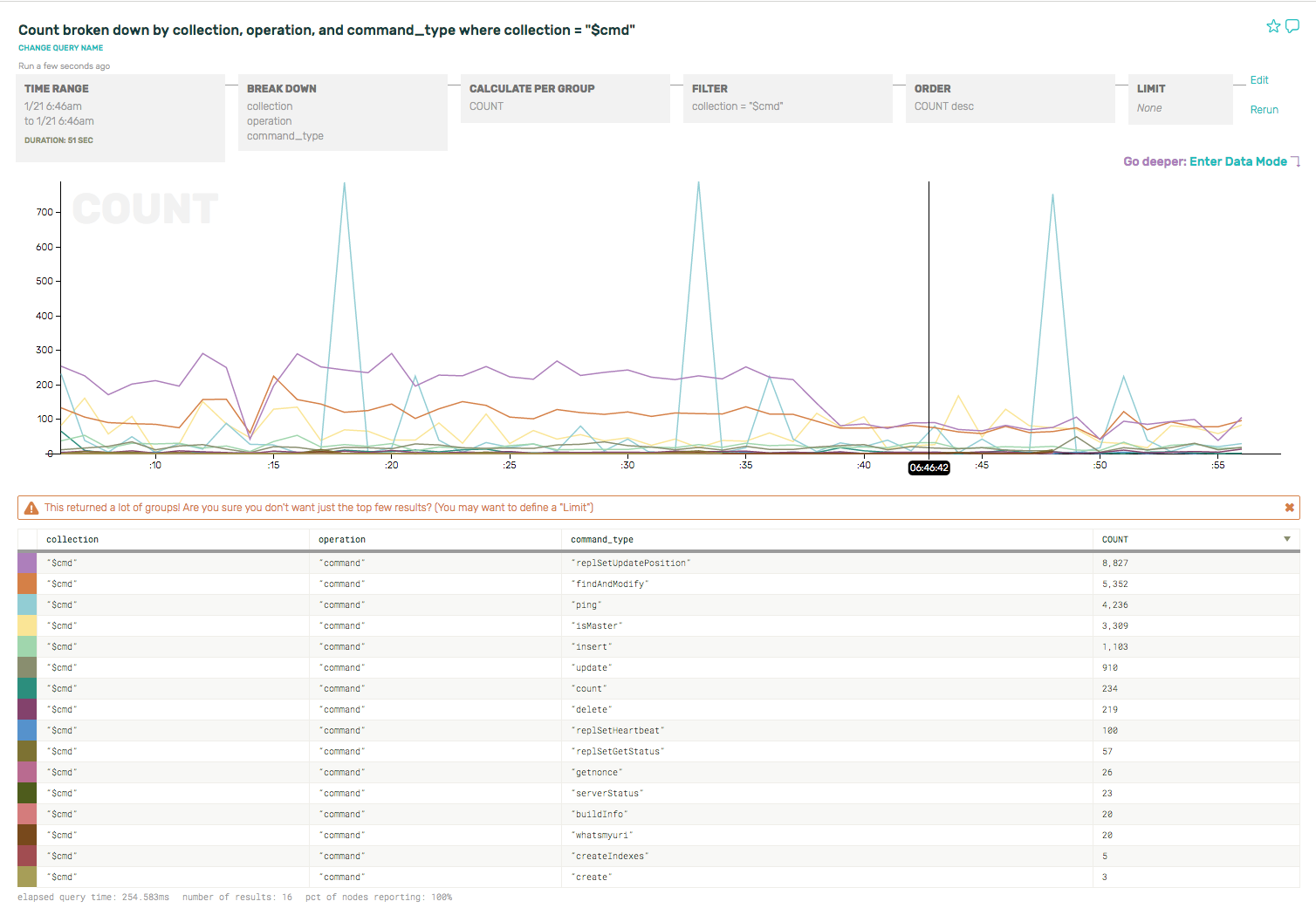Open the Order COUNT desc box
The width and height of the screenshot is (1316, 908).
pos(1011,98)
